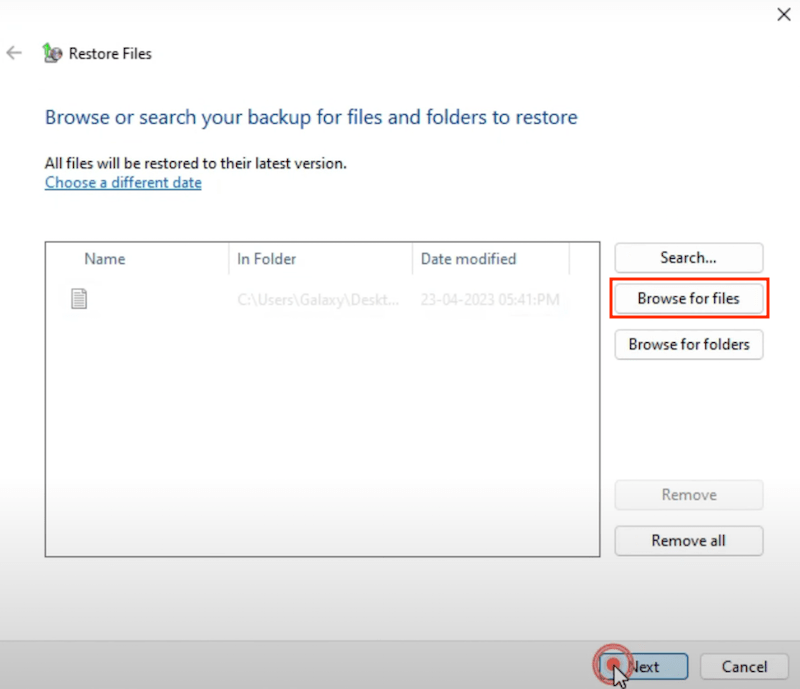The image size is (800, 689).
Task: Click Browse for files
Action: tap(688, 299)
